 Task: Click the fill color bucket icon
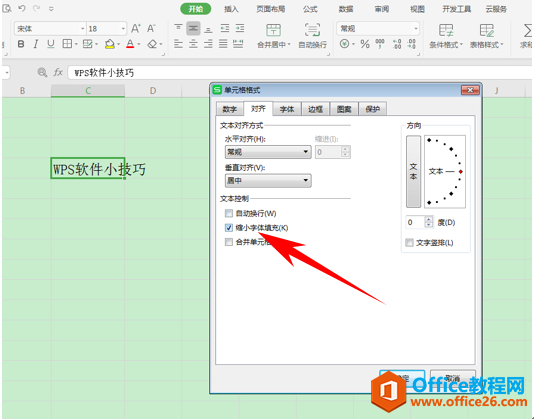(x=110, y=44)
